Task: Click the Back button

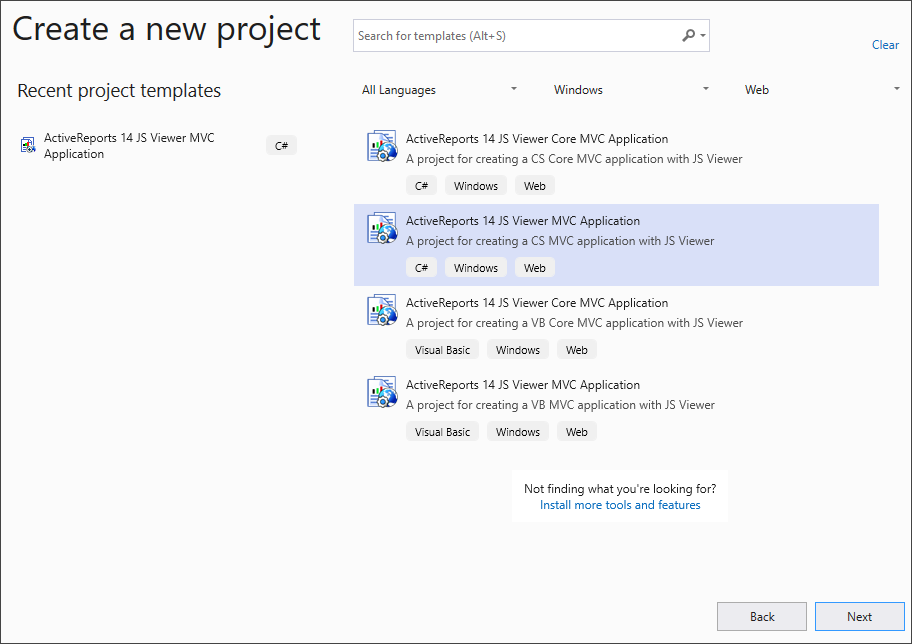Action: click(x=761, y=616)
